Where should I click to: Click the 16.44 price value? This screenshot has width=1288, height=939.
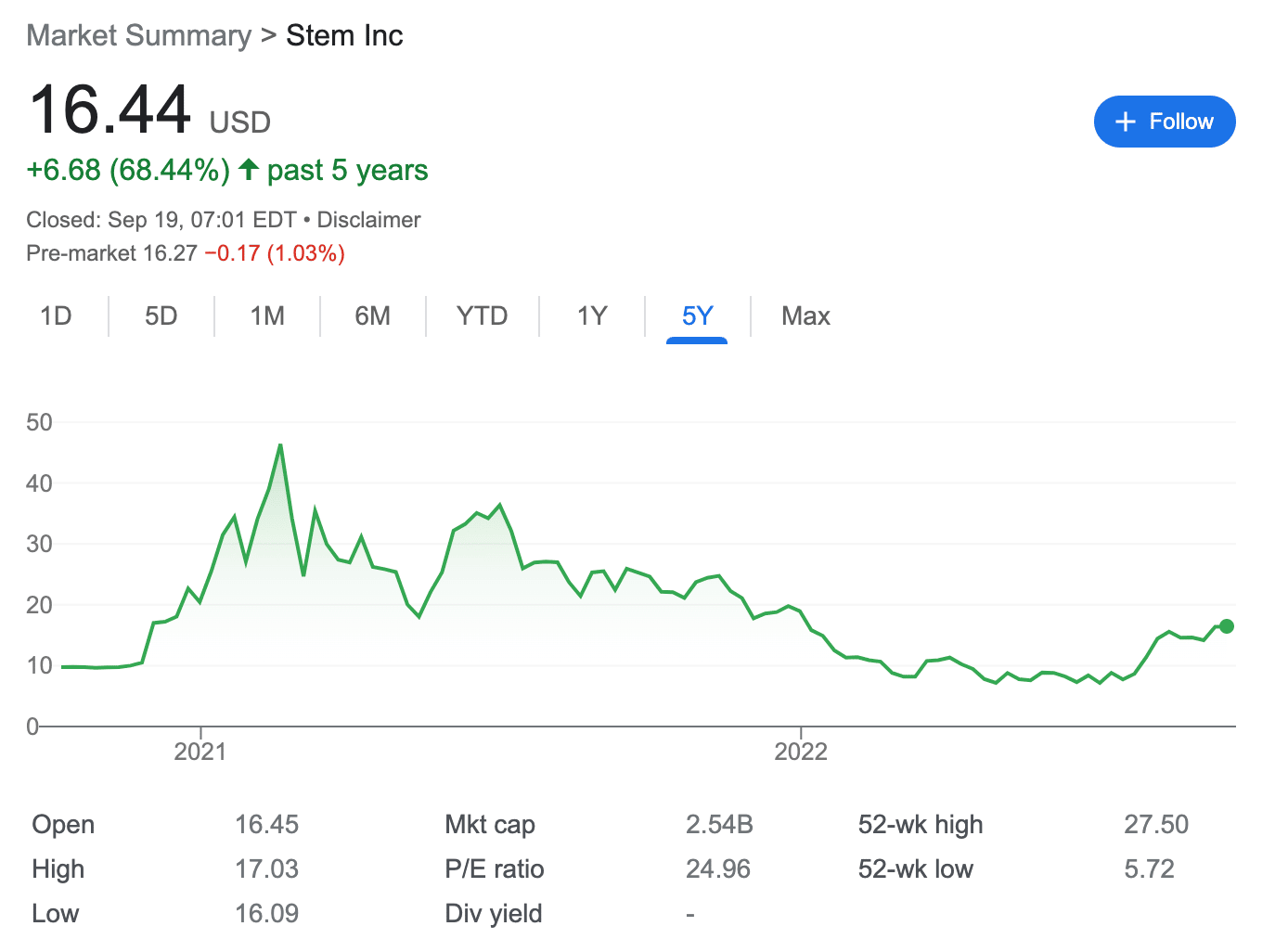point(109,109)
